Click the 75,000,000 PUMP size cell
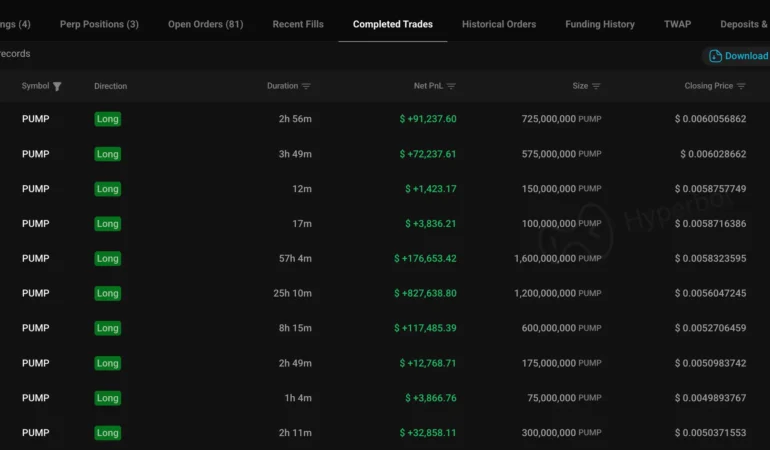This screenshot has height=450, width=770. click(564, 398)
